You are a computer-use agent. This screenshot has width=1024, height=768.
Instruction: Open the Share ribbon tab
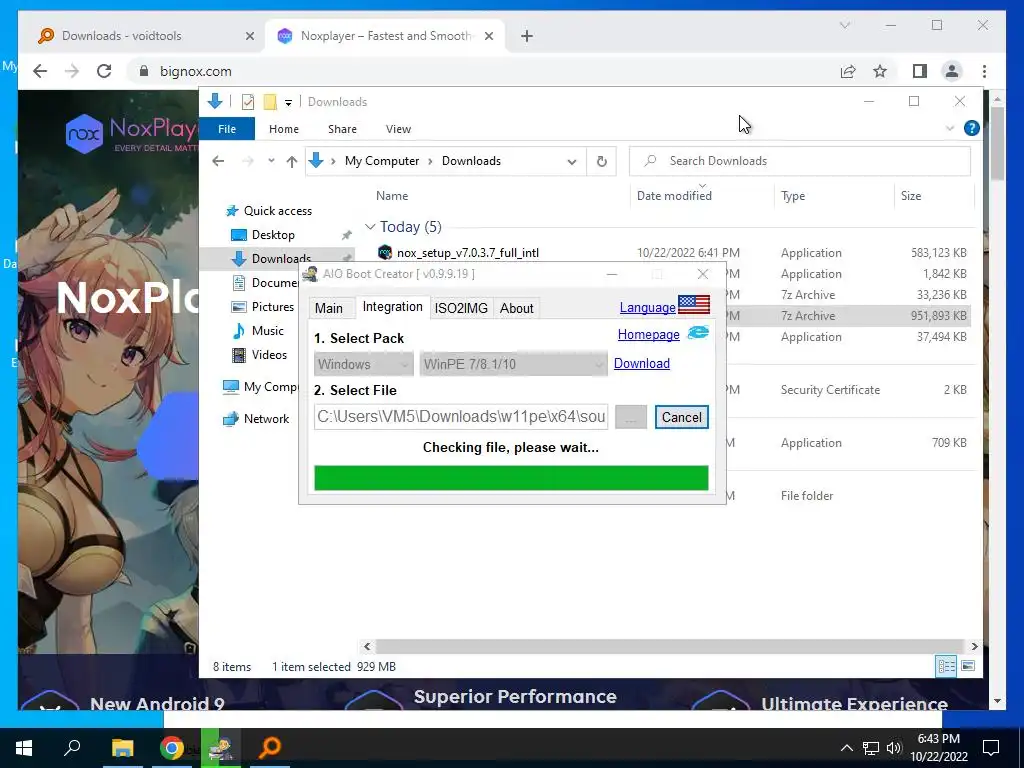click(x=342, y=129)
